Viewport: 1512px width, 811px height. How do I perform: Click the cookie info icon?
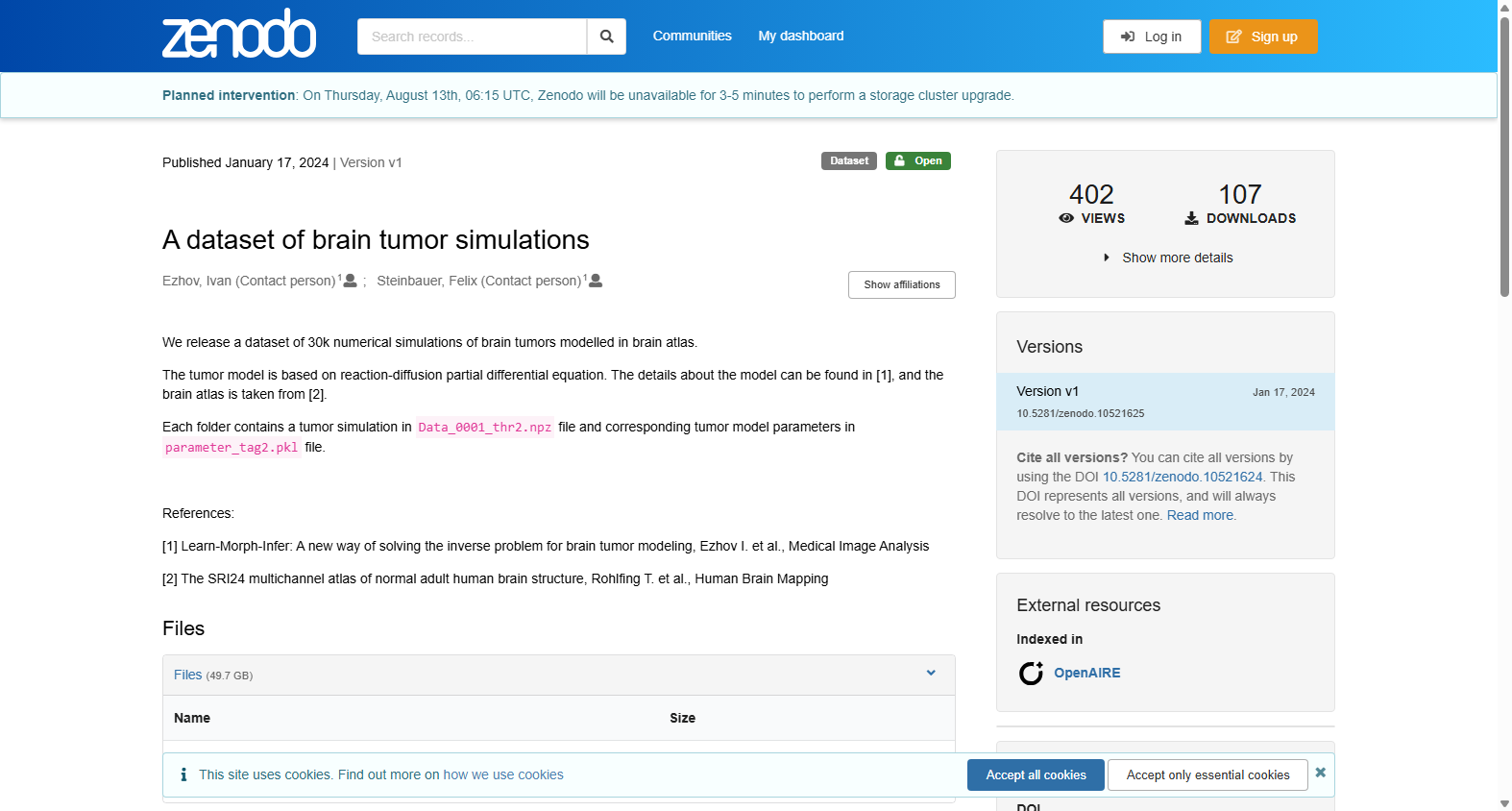pyautogui.click(x=183, y=774)
